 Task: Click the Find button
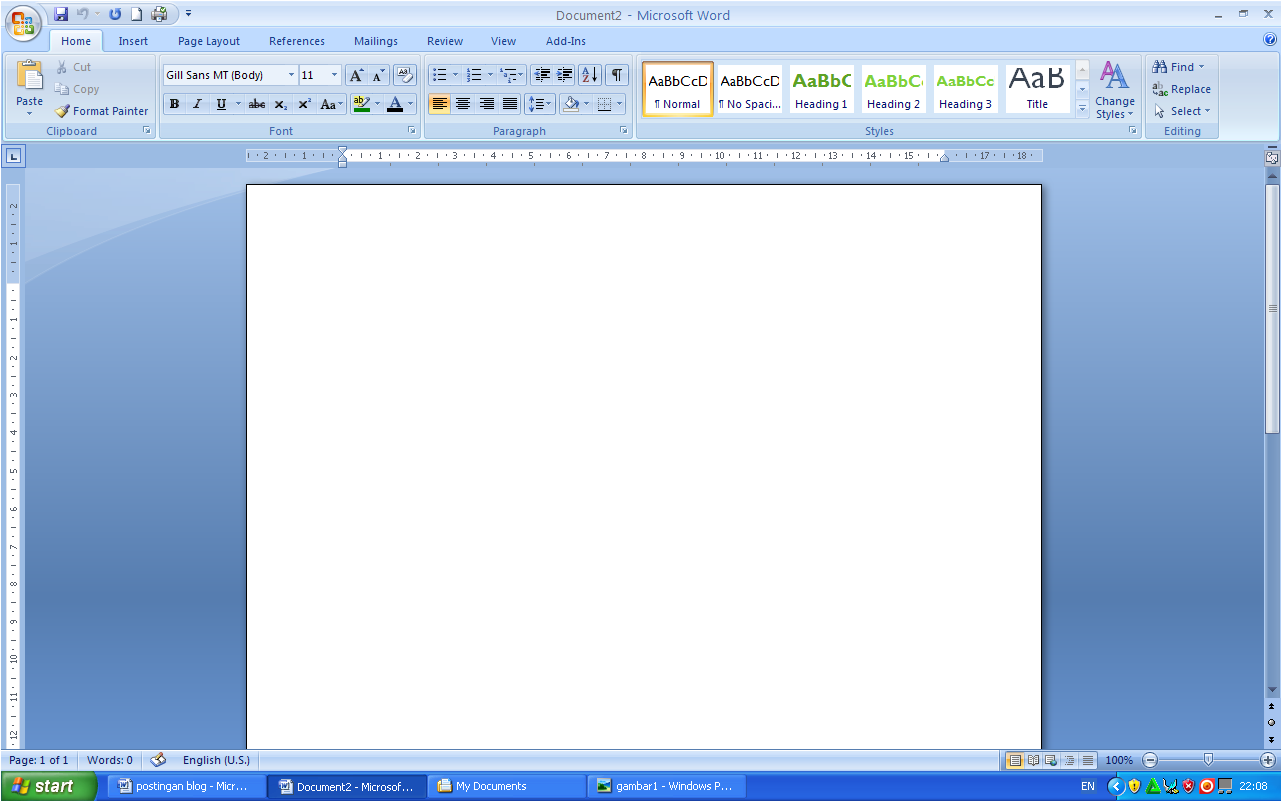coord(1179,67)
